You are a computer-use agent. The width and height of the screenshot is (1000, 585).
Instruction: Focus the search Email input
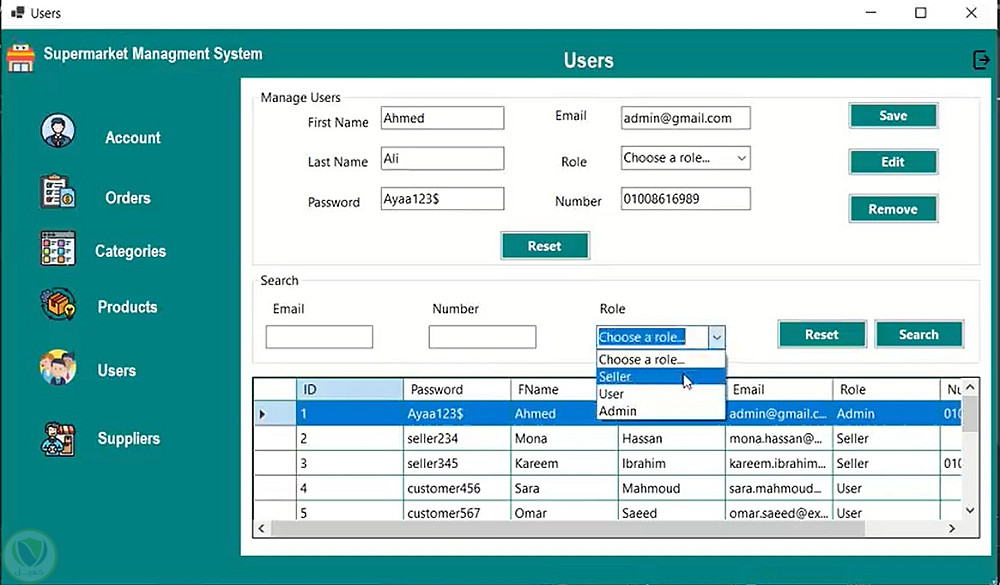tap(319, 337)
